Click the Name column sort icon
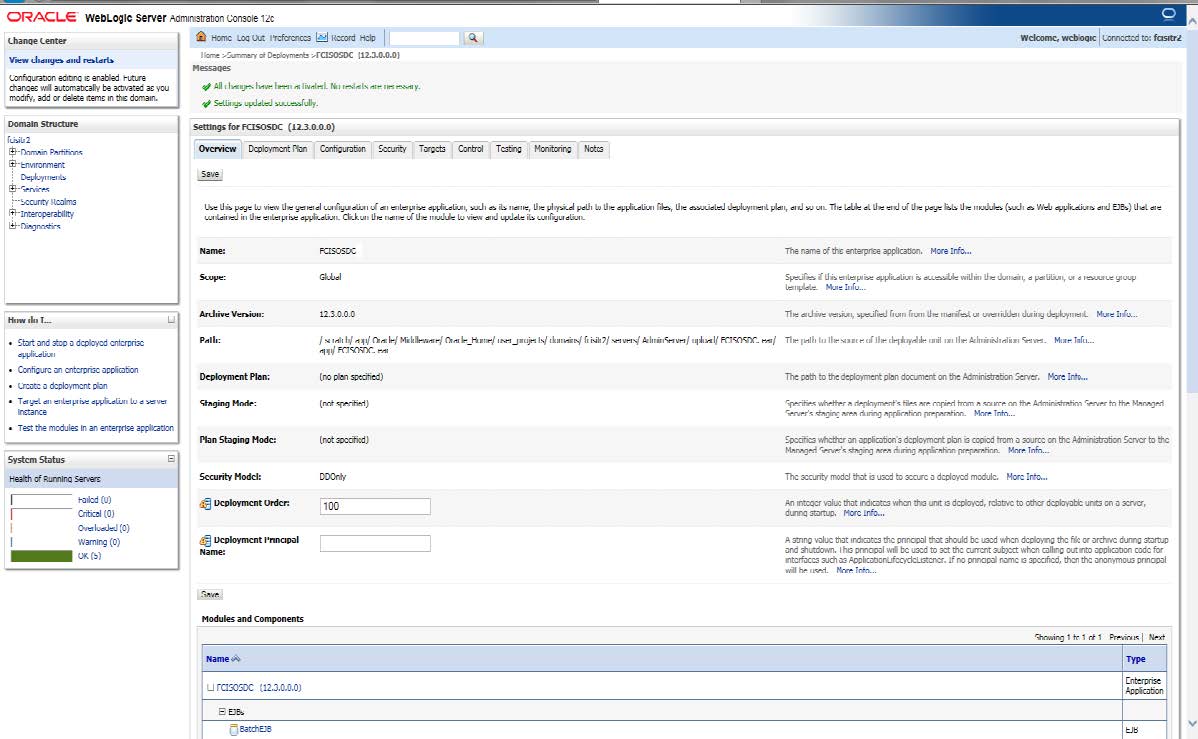The height and width of the screenshot is (739, 1198). click(236, 659)
